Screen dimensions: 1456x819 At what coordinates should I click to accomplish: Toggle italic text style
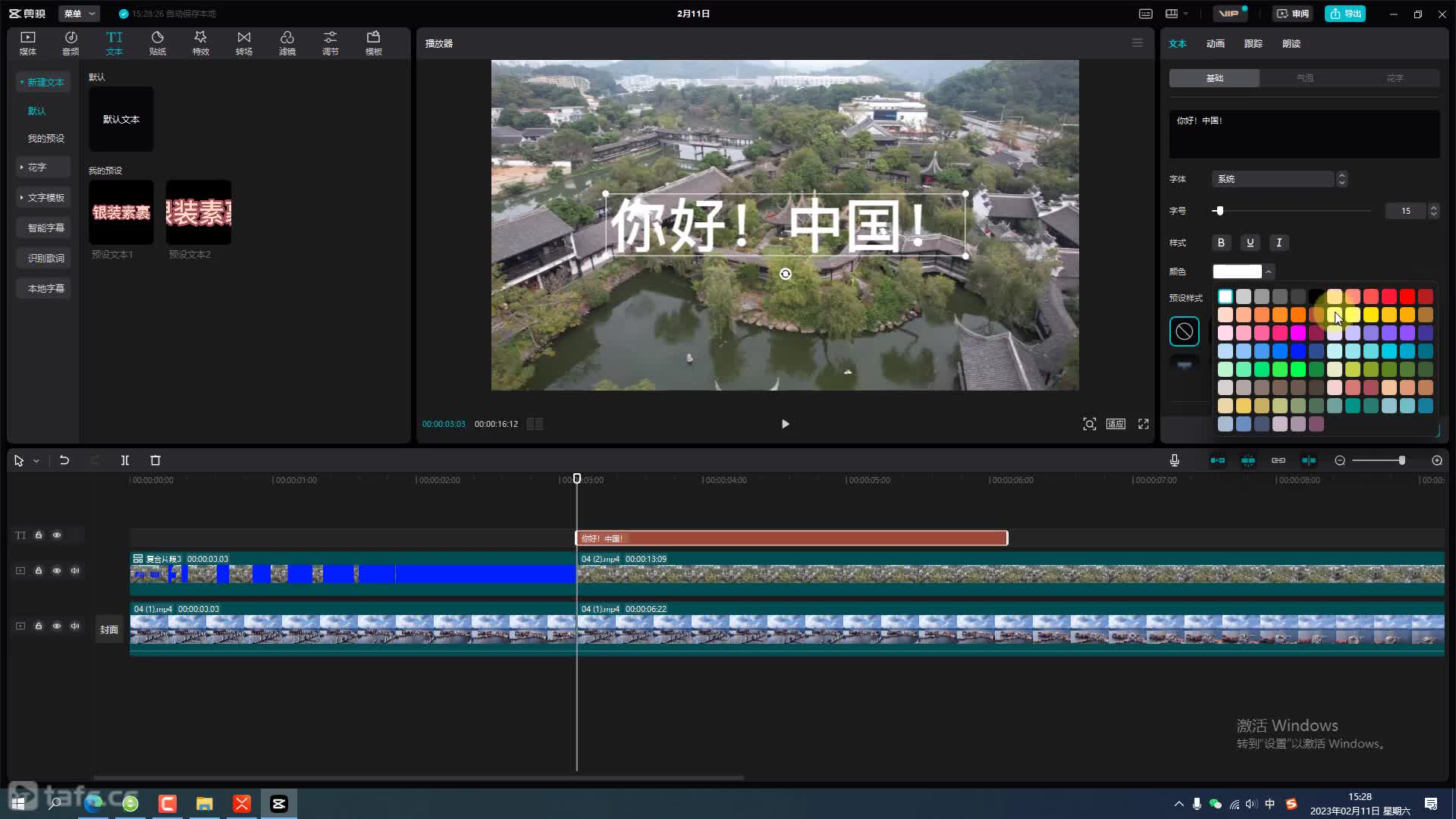1279,243
